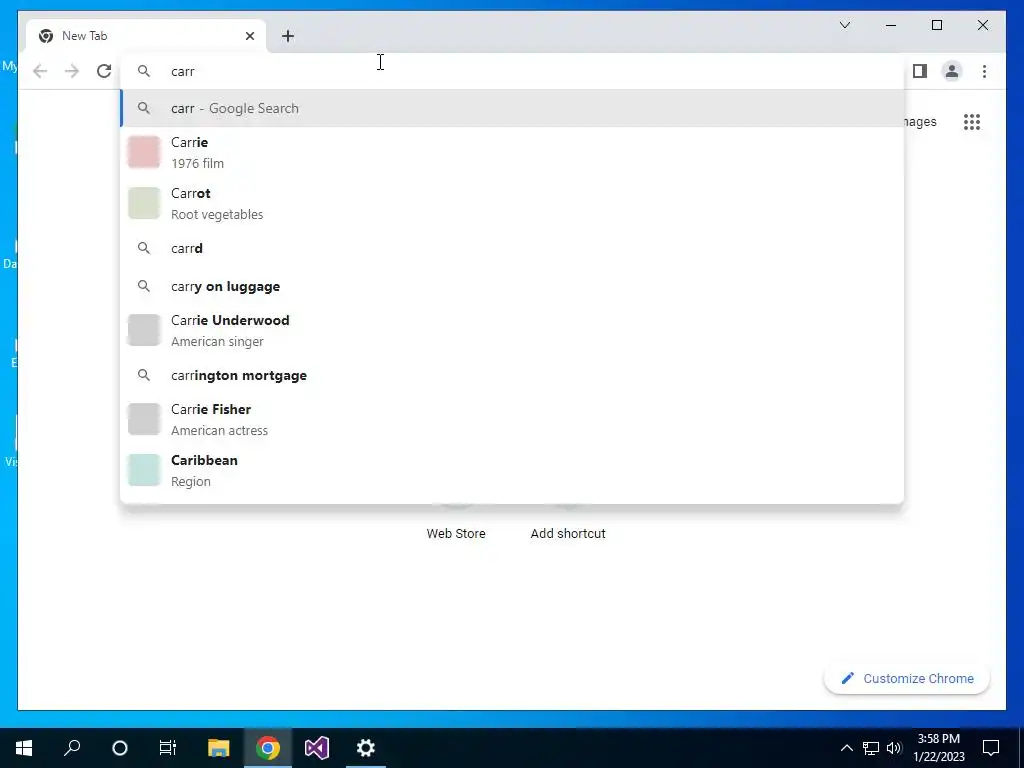Select 'carry on luggage' suggestion
The height and width of the screenshot is (768, 1024).
tap(512, 286)
